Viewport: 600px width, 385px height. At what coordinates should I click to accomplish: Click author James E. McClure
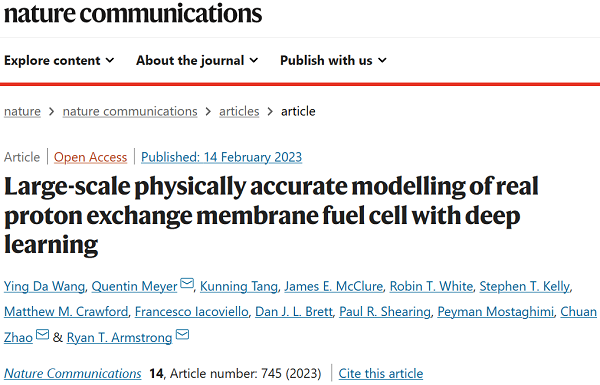coord(334,286)
